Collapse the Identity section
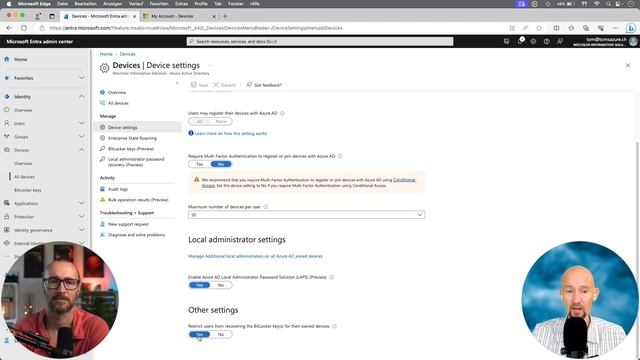640x360 pixels. (82, 97)
